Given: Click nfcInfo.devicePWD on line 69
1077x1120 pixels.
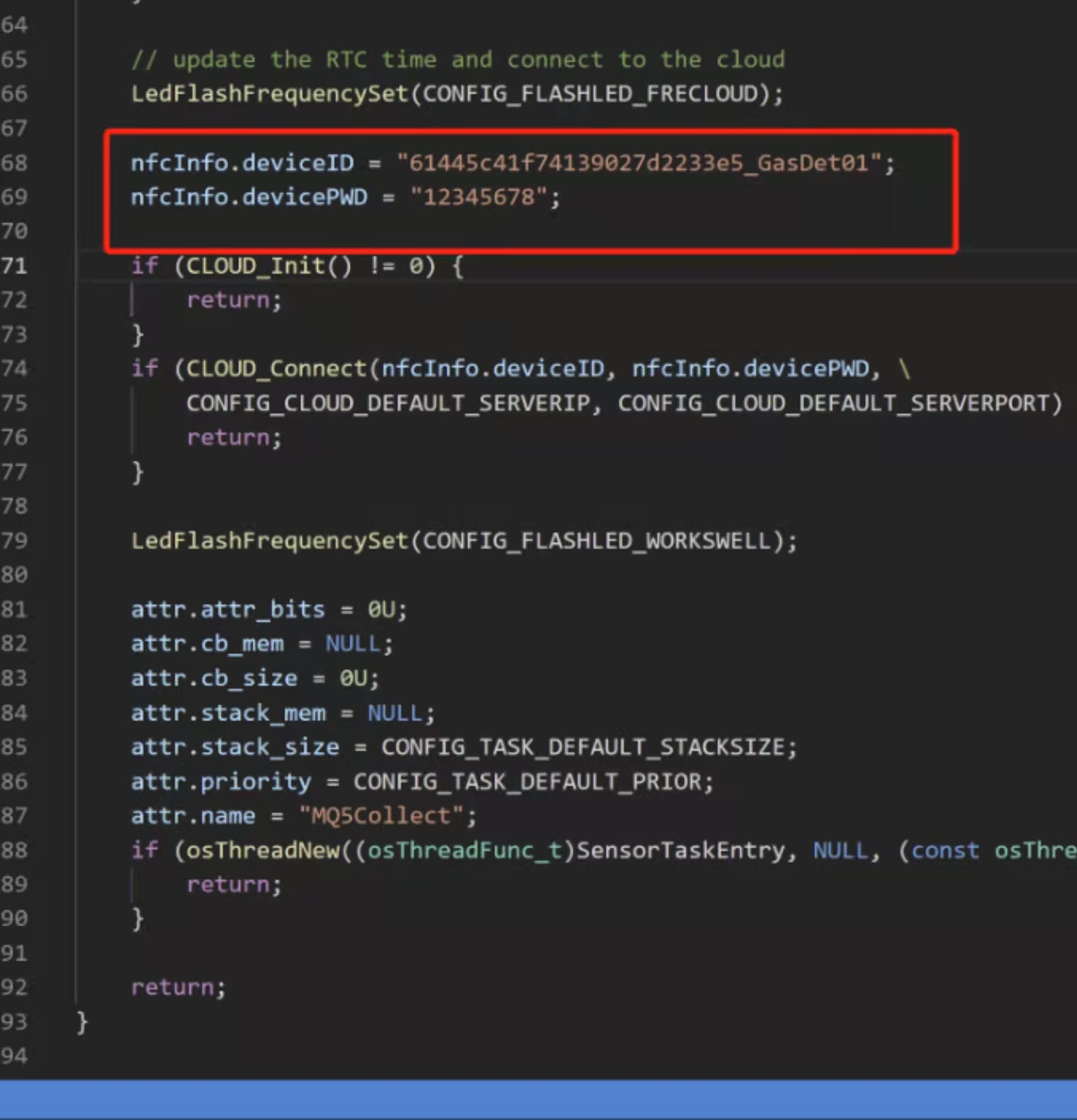Looking at the screenshot, I should (249, 197).
